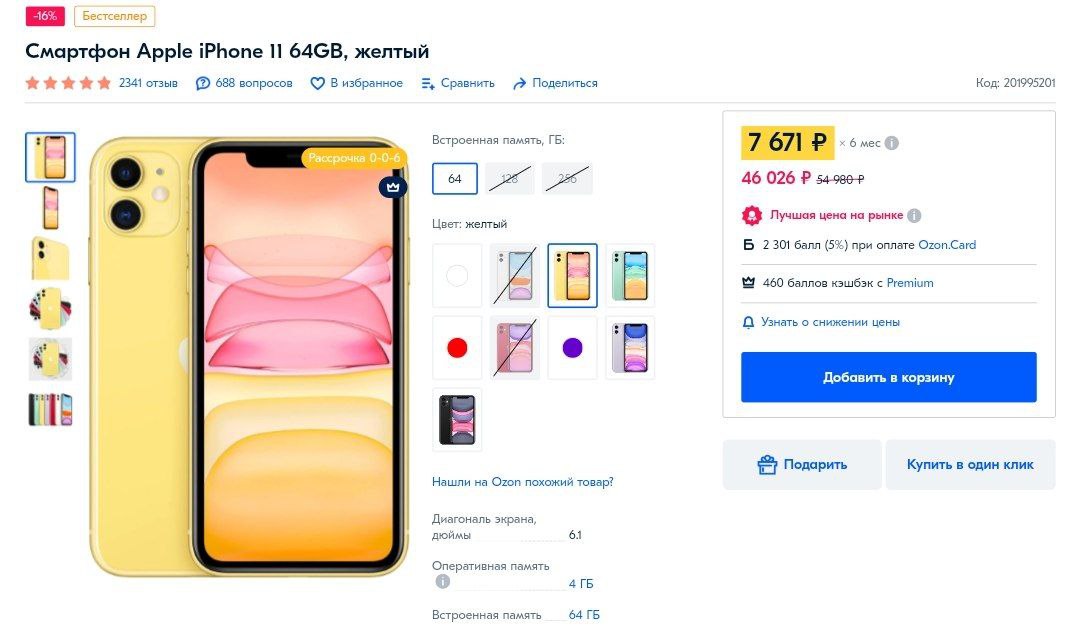1080x628 pixels.
Task: Open the 2341 отзыв reviews link
Action: pyautogui.click(x=148, y=83)
